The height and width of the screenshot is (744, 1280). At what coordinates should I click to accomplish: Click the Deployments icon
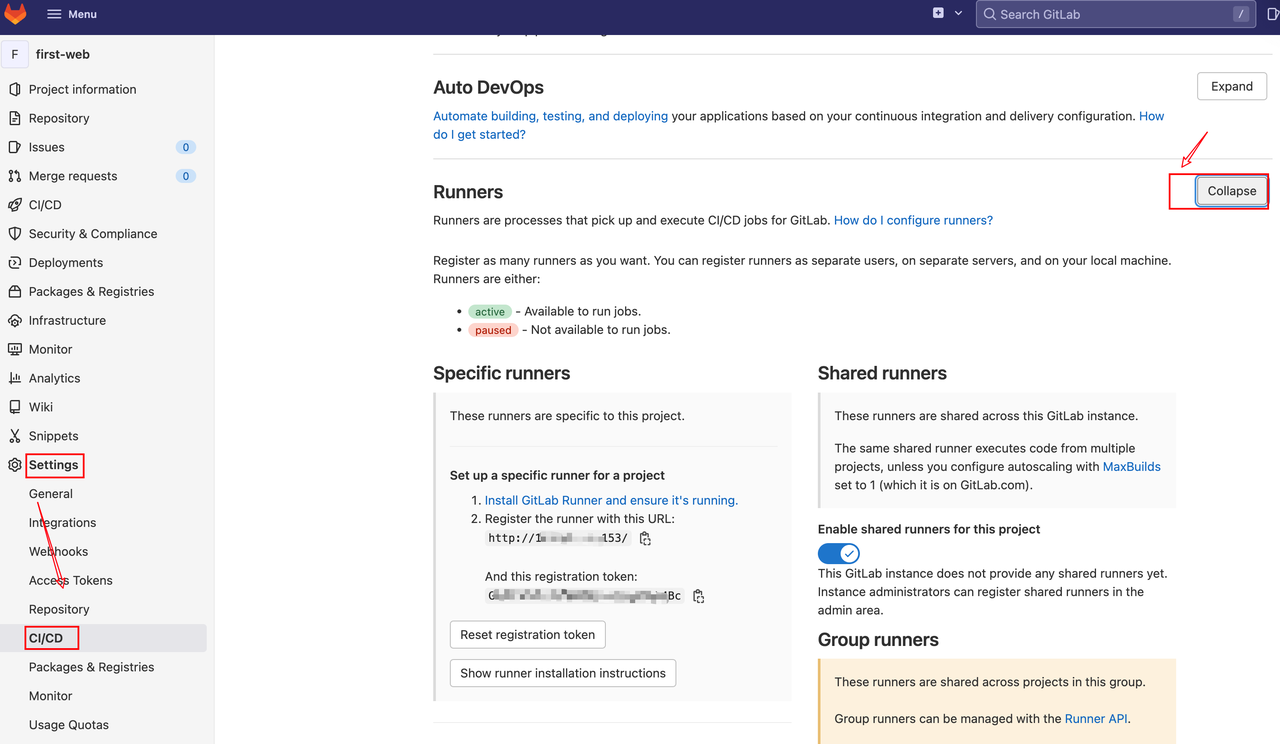[x=14, y=263]
